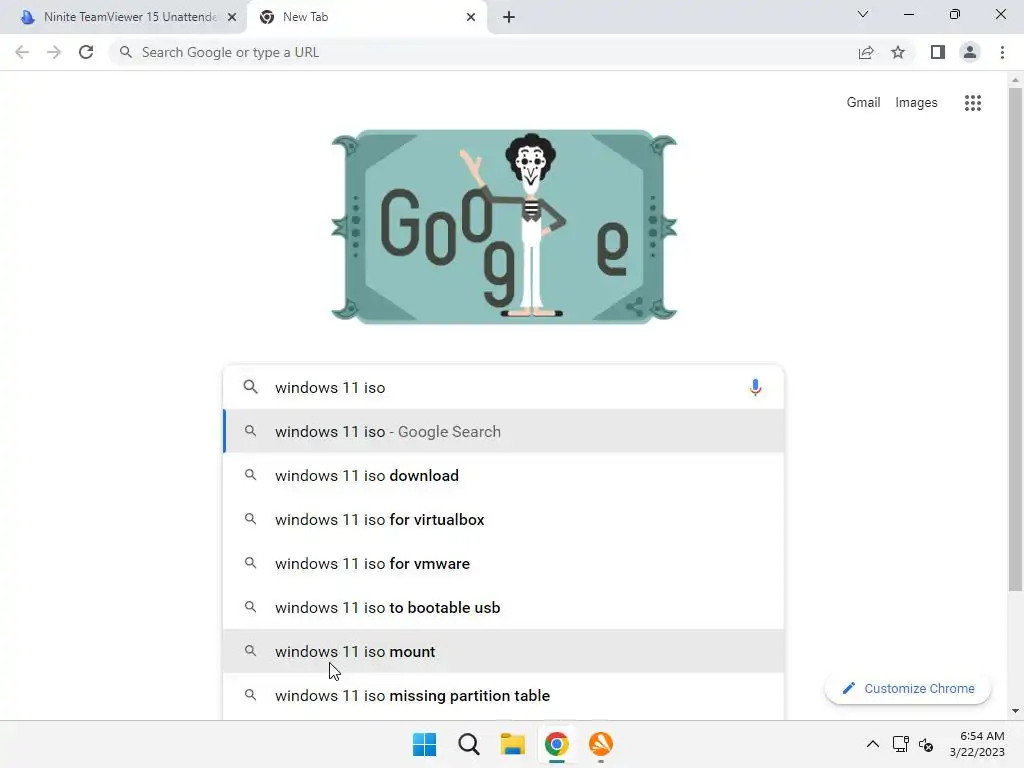The image size is (1024, 768).
Task: Start voice search with the microphone icon
Action: 755,387
